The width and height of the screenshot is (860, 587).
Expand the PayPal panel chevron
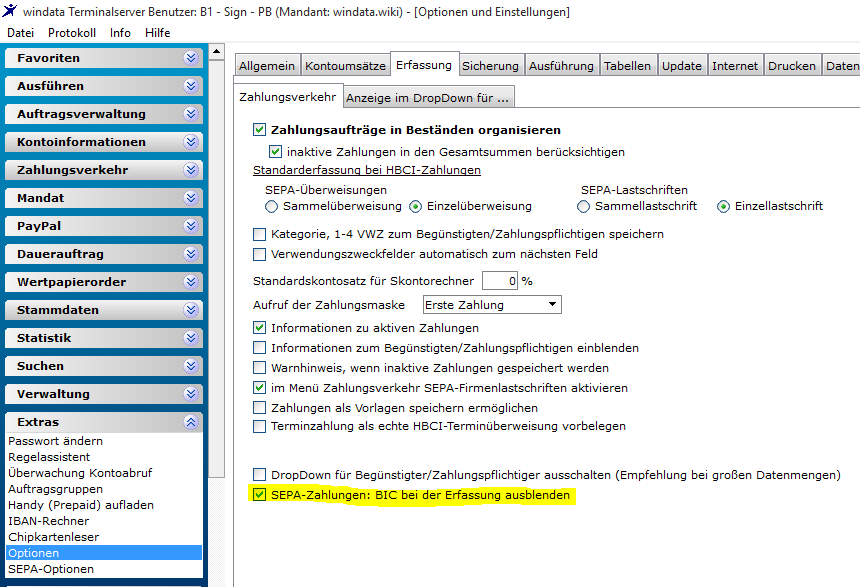point(191,225)
